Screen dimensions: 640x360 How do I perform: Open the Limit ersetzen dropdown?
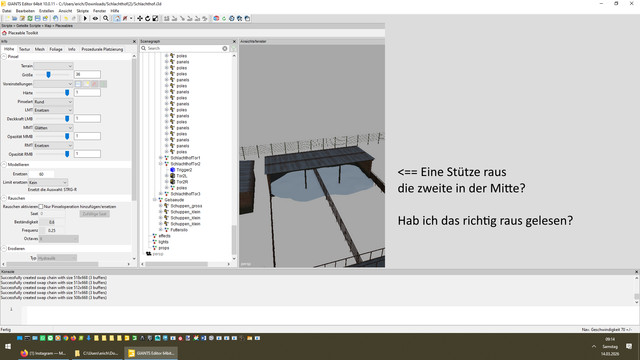(48, 182)
